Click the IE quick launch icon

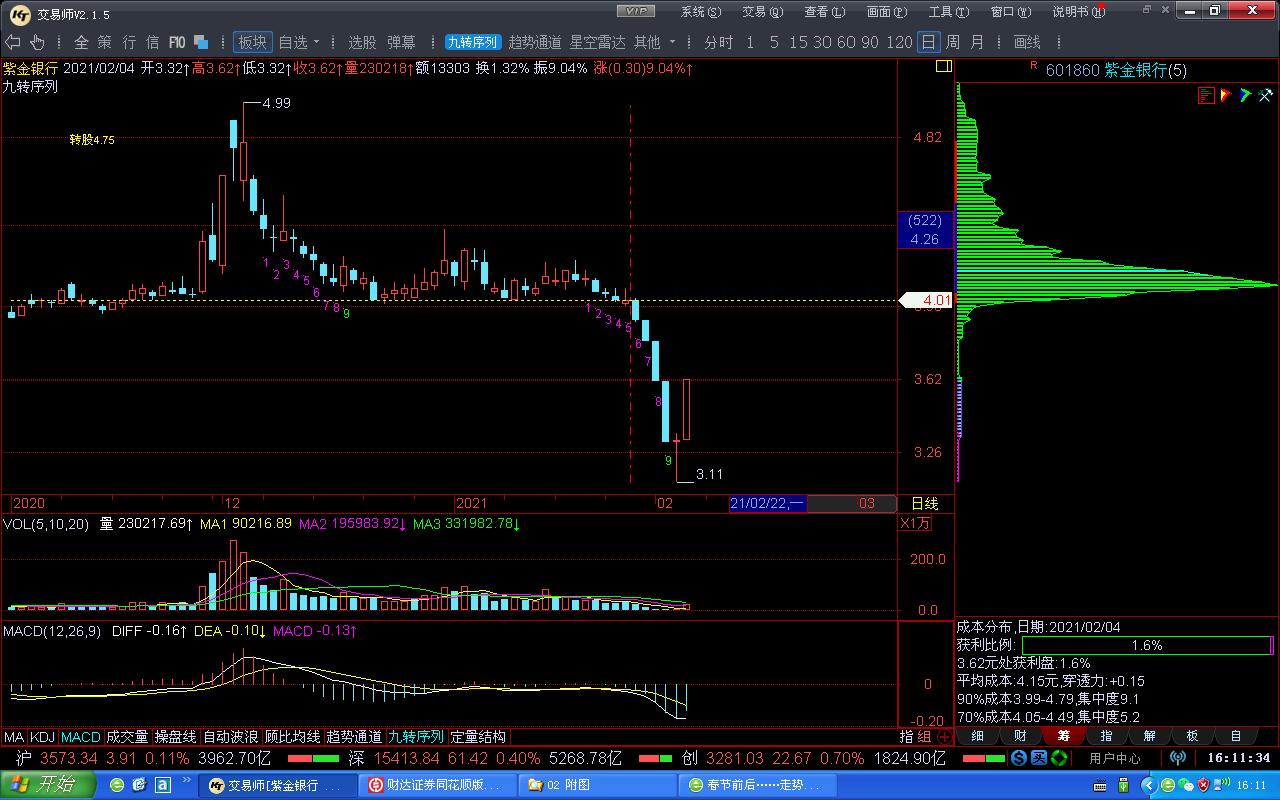pyautogui.click(x=117, y=785)
